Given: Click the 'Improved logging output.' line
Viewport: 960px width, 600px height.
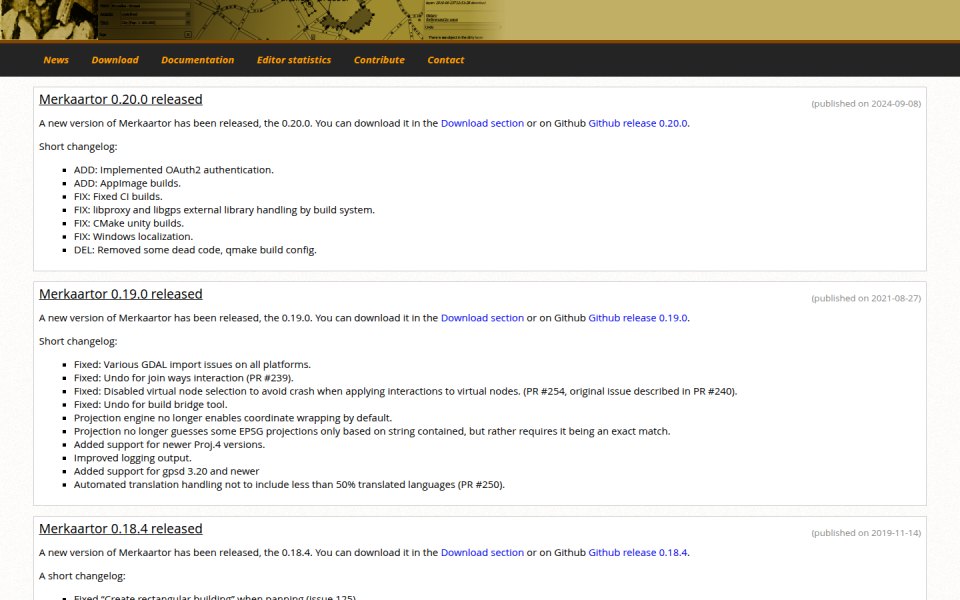Looking at the screenshot, I should coord(133,458).
